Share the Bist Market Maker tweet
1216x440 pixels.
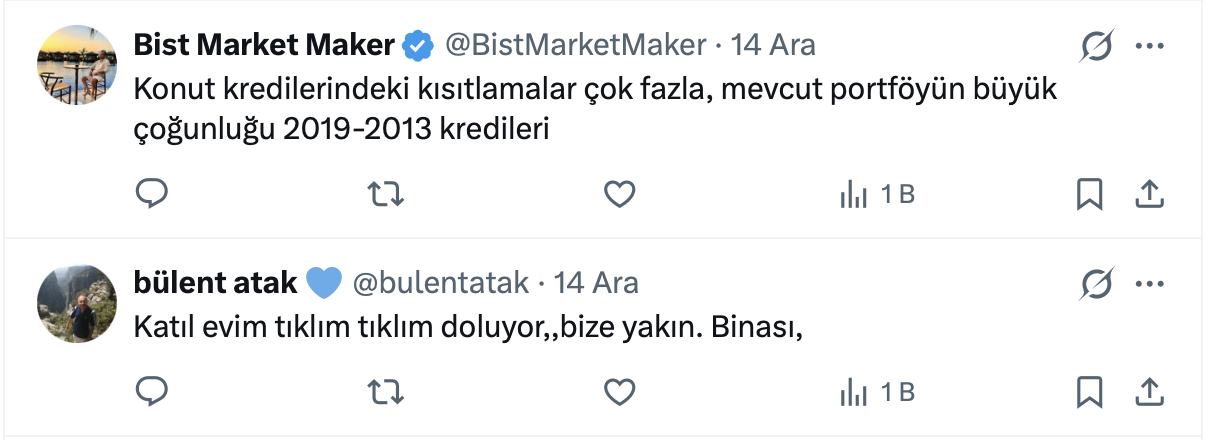coord(1150,194)
